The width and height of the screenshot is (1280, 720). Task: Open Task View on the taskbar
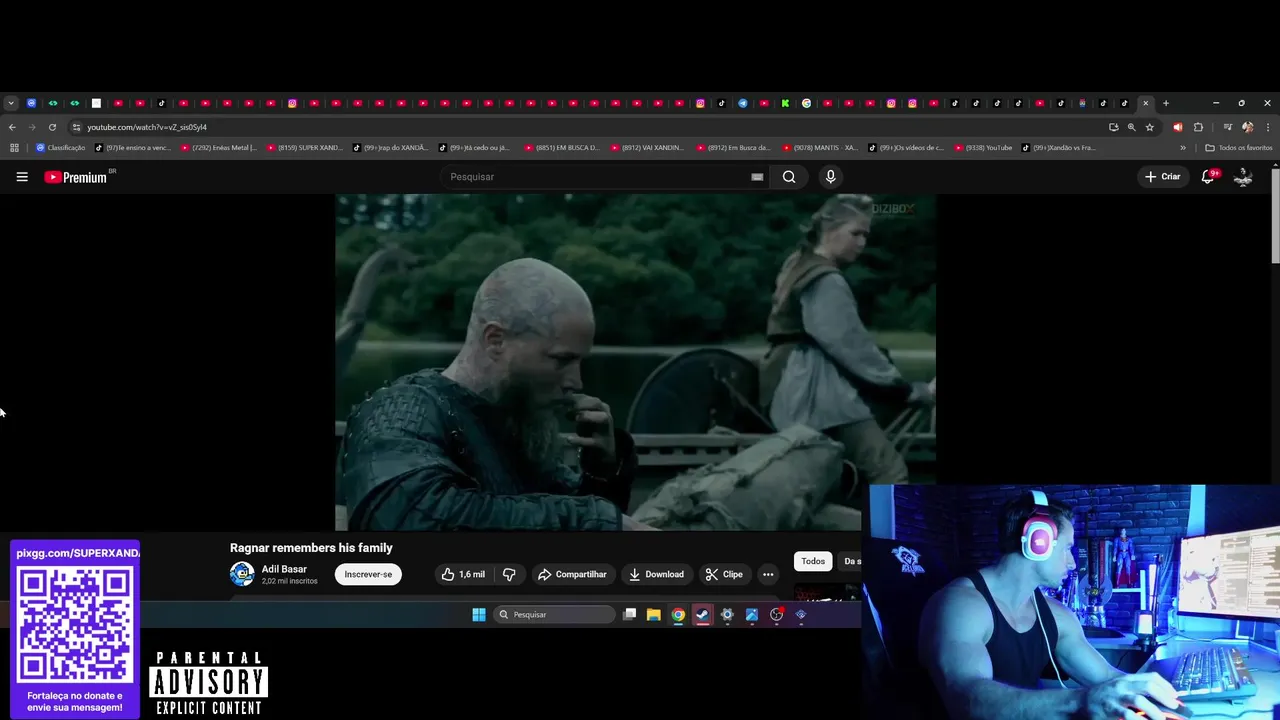coord(629,615)
